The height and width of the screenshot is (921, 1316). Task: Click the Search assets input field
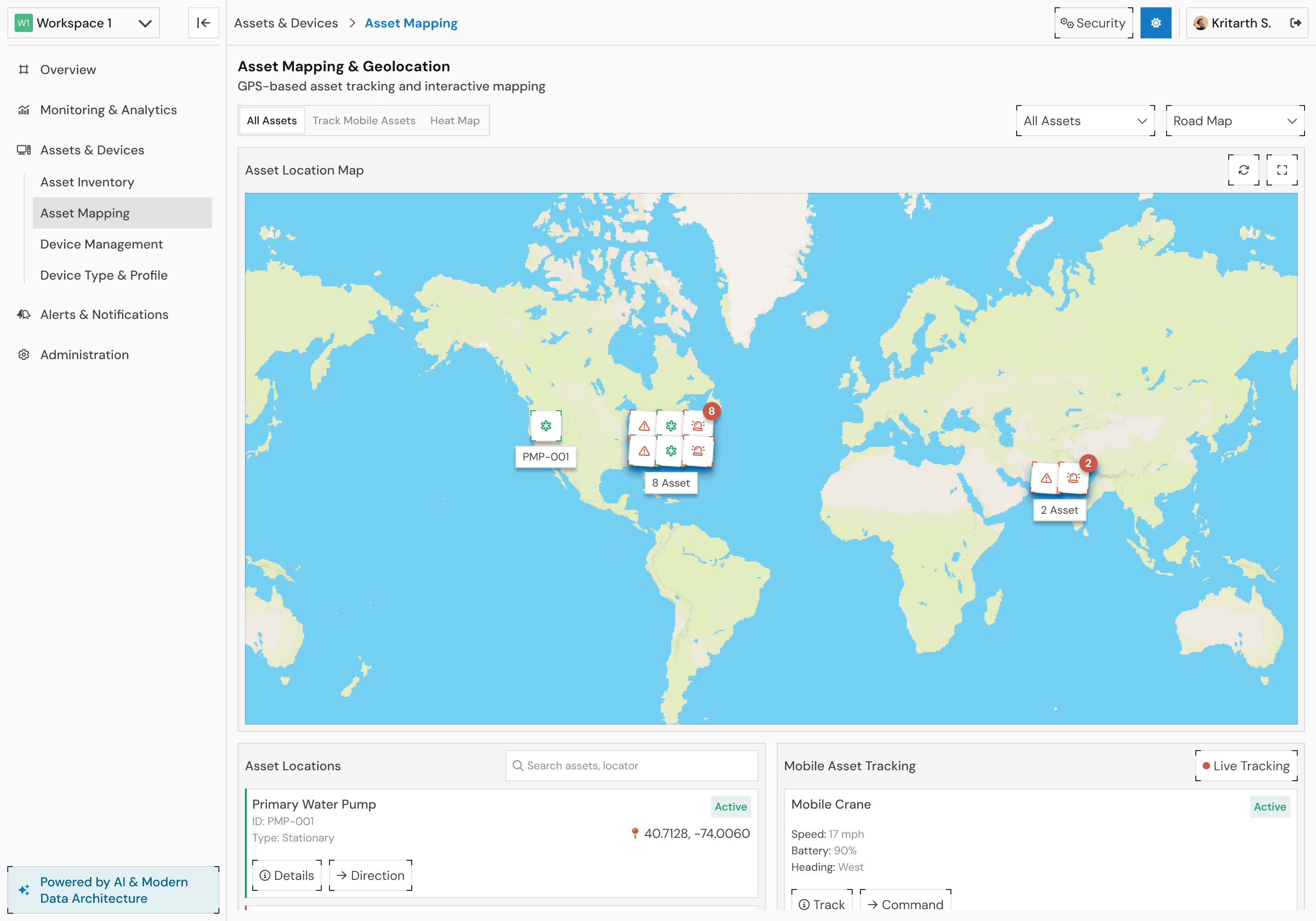point(631,766)
